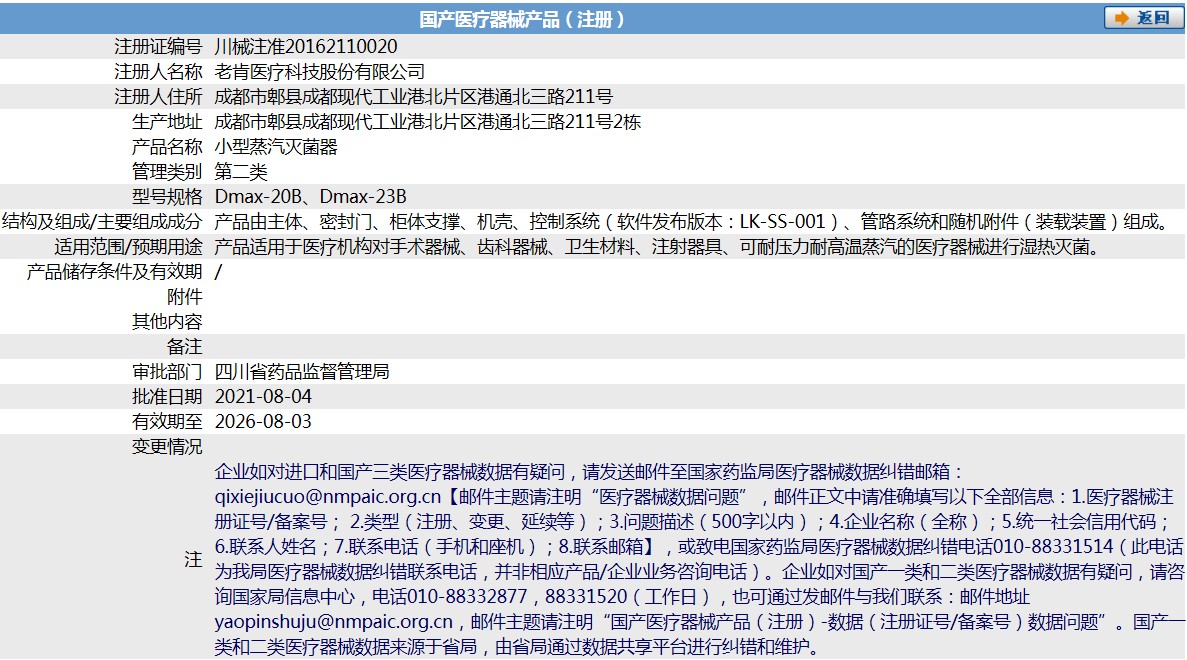Image resolution: width=1187 pixels, height=660 pixels.
Task: Click the 产品储存条件及有效期 label
Action: [114, 272]
